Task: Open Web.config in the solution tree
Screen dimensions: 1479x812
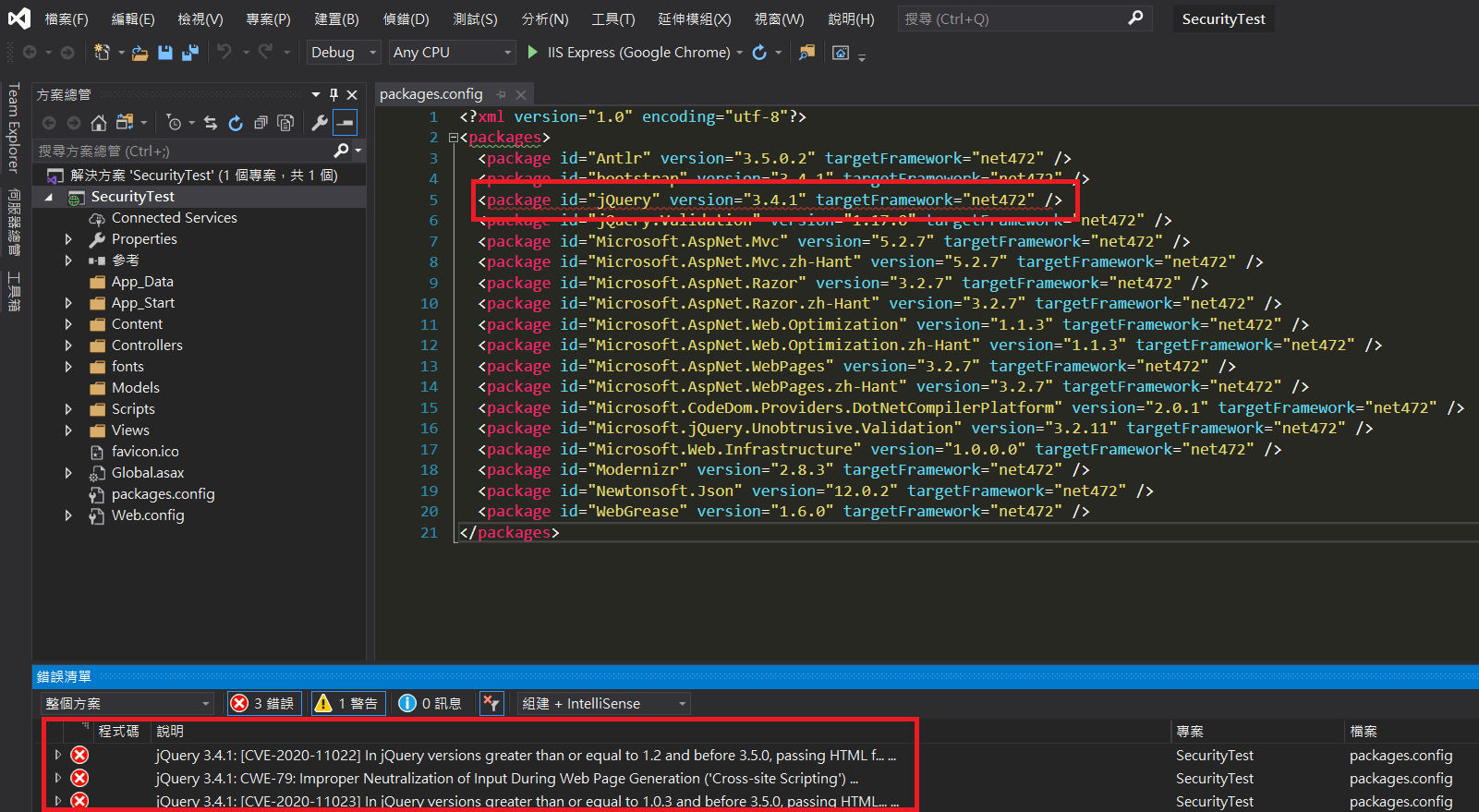Action: point(148,515)
